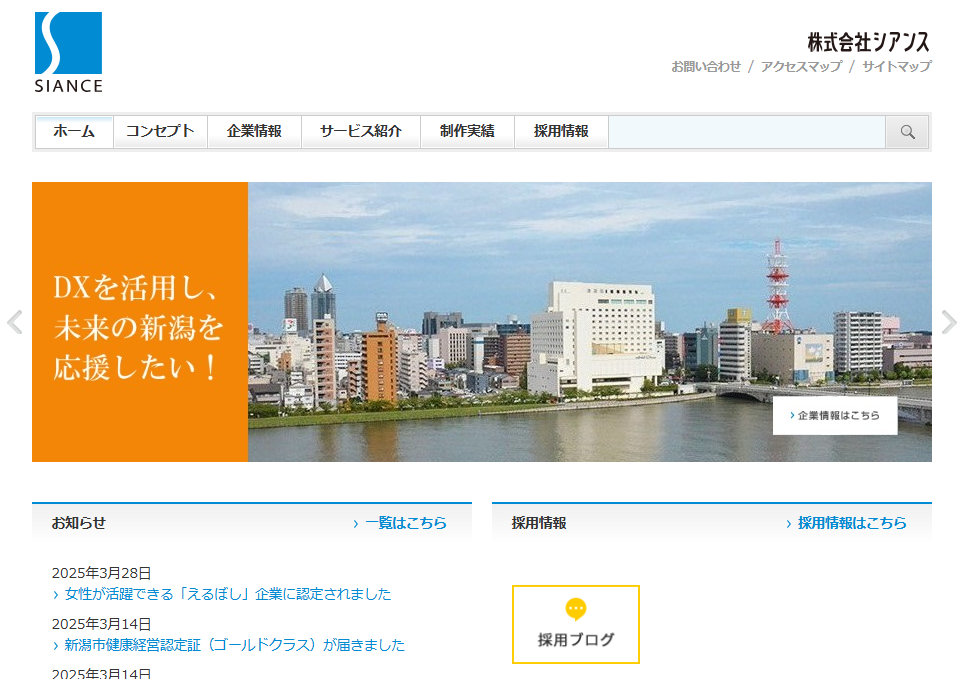Advance carousel with right arrow
This screenshot has height=679, width=978.
point(949,322)
